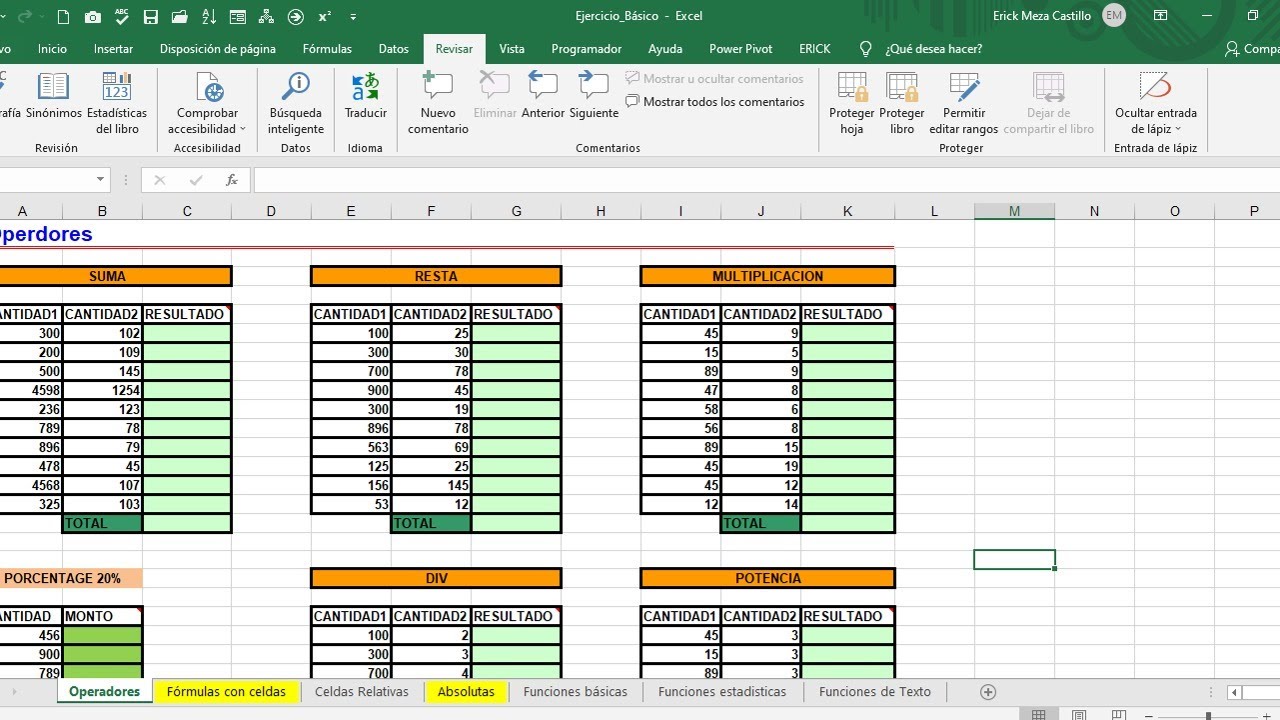This screenshot has width=1280, height=720.
Task: Expand the Ocultar entrada de lápiz dropdown arrow
Action: pos(1177,129)
